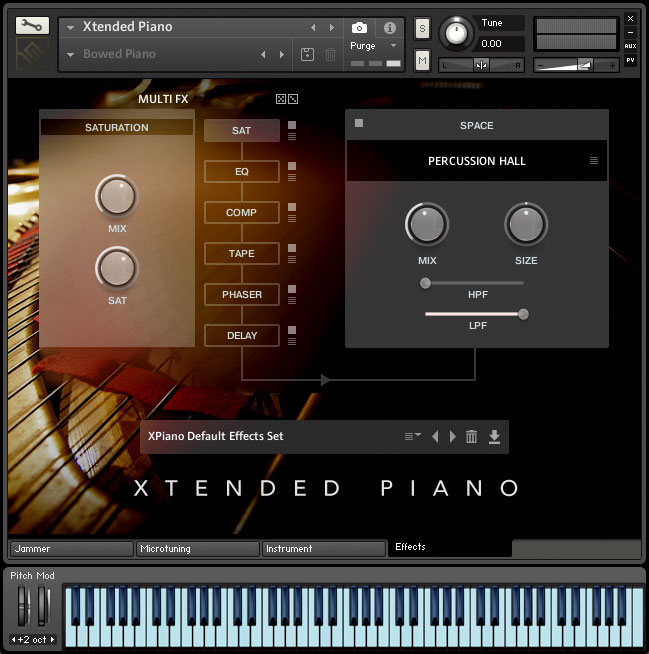Open the EQ module handle menu lines

[x=292, y=177]
